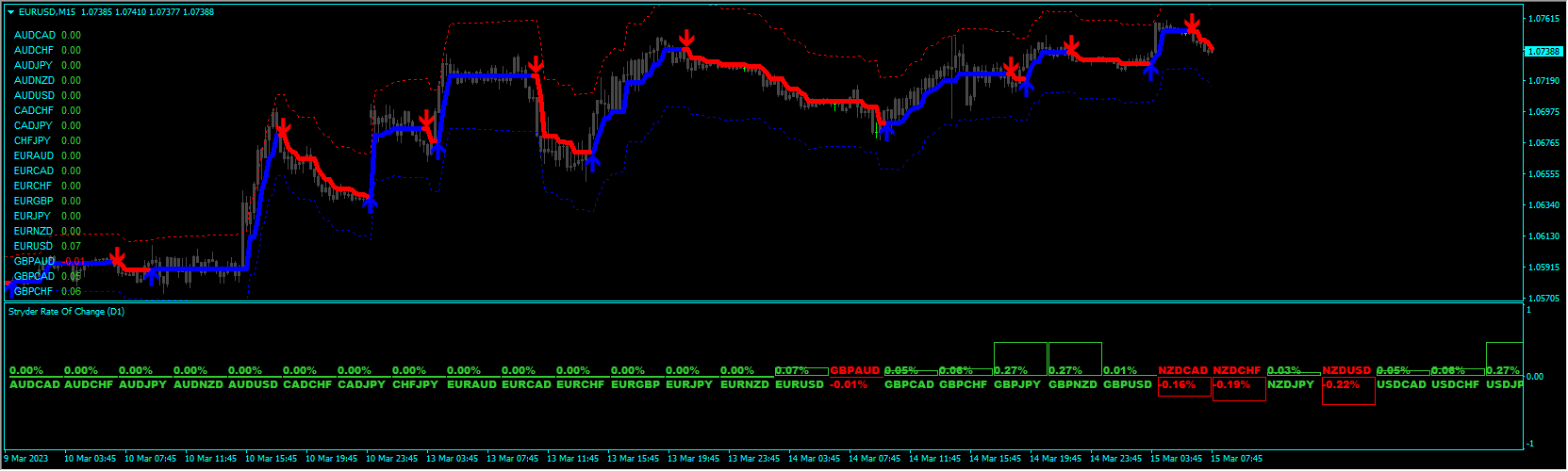Open the EURUSD,M15 chart title dropdown triangle
Image resolution: width=1568 pixels, height=471 pixels.
[11, 12]
